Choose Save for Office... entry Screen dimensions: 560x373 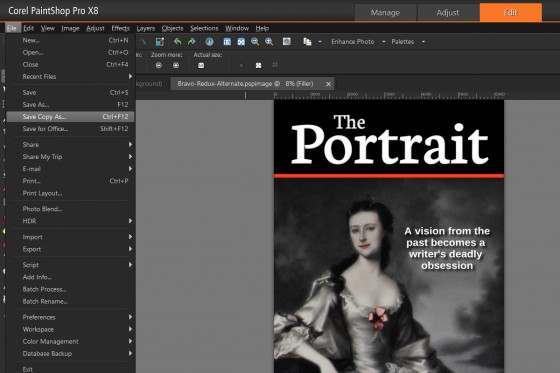click(71, 129)
